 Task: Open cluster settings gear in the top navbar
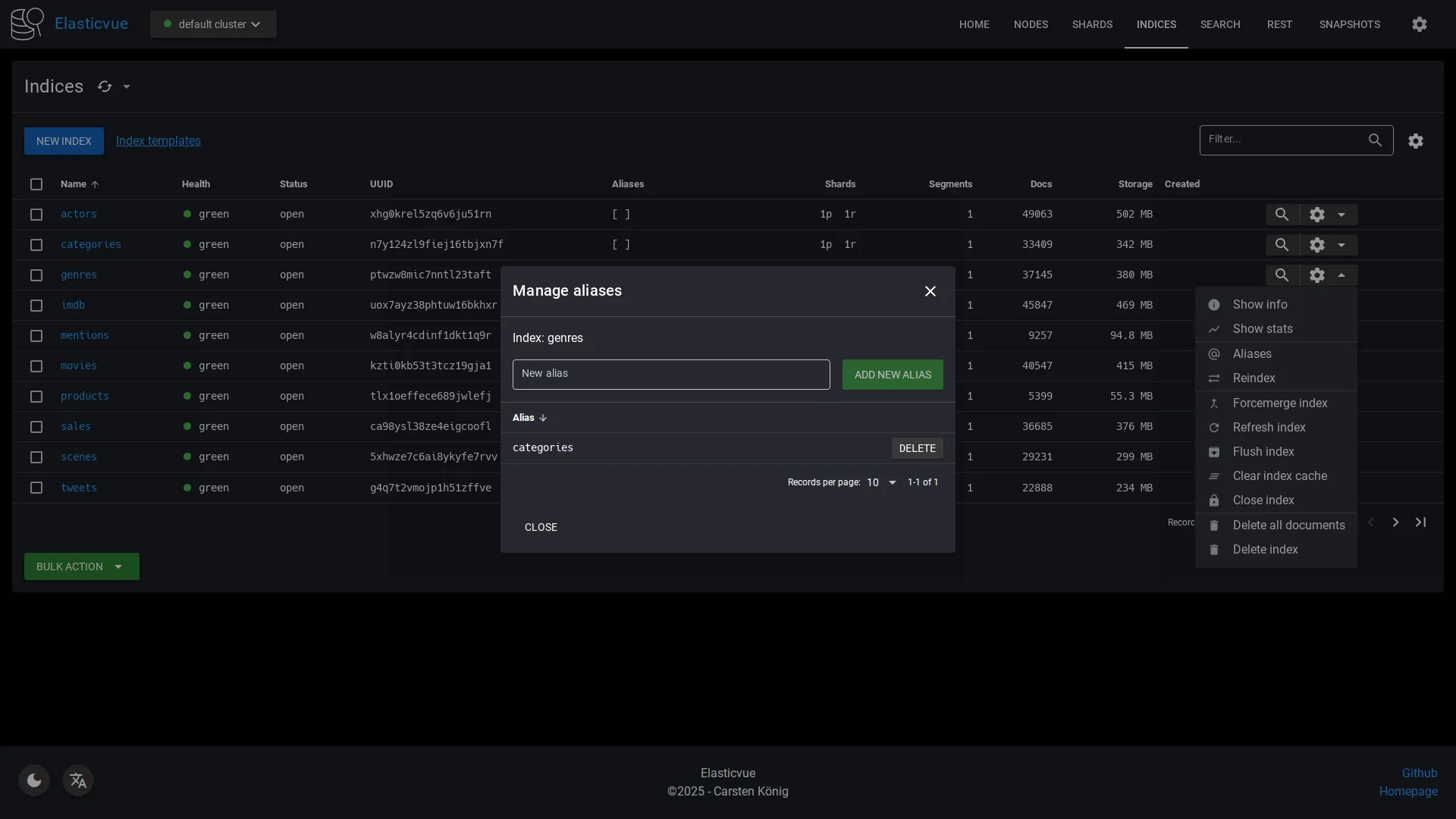(1419, 24)
